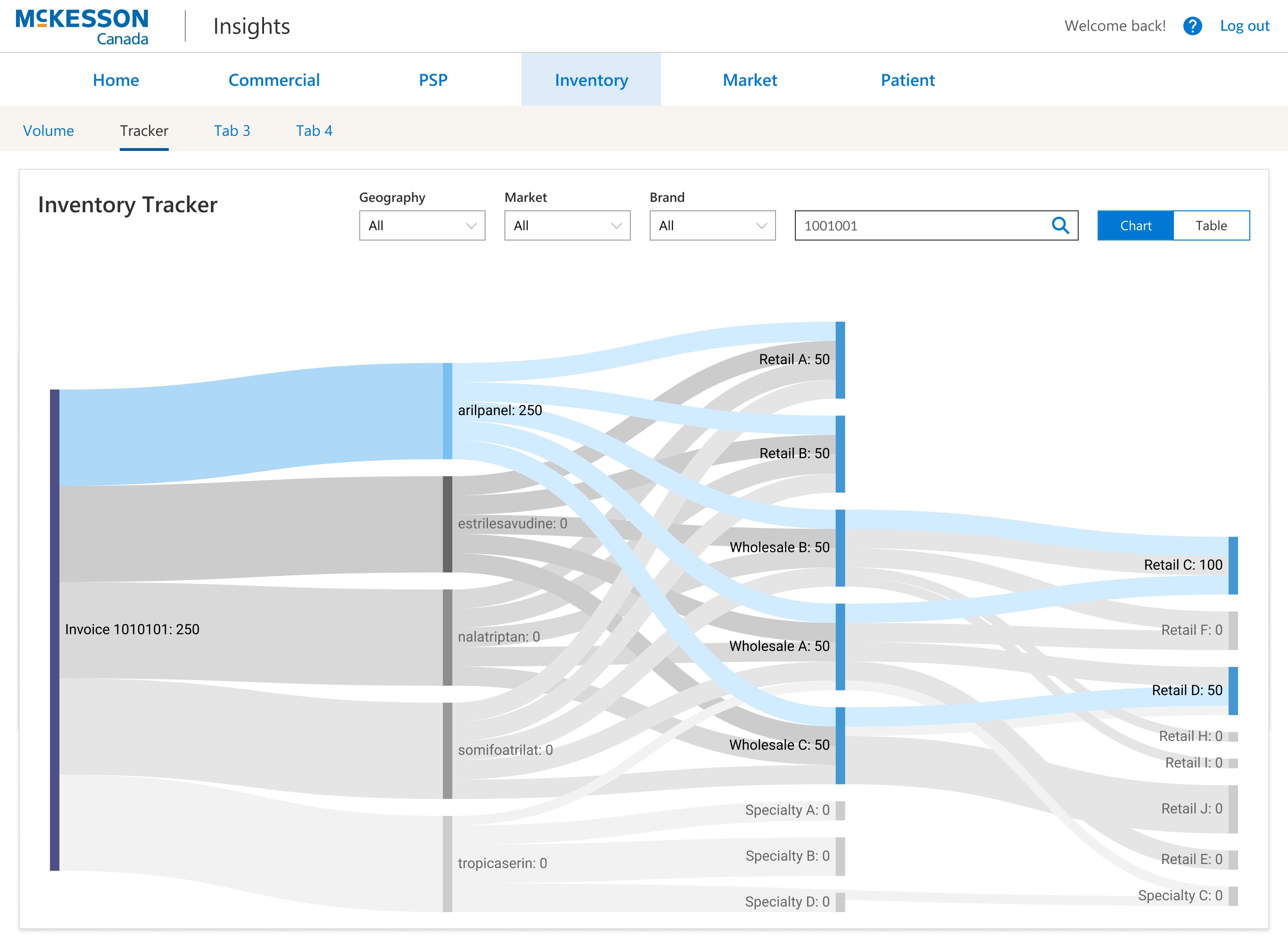This screenshot has width=1288, height=948.
Task: Click inside the invoice search field
Action: click(917, 225)
